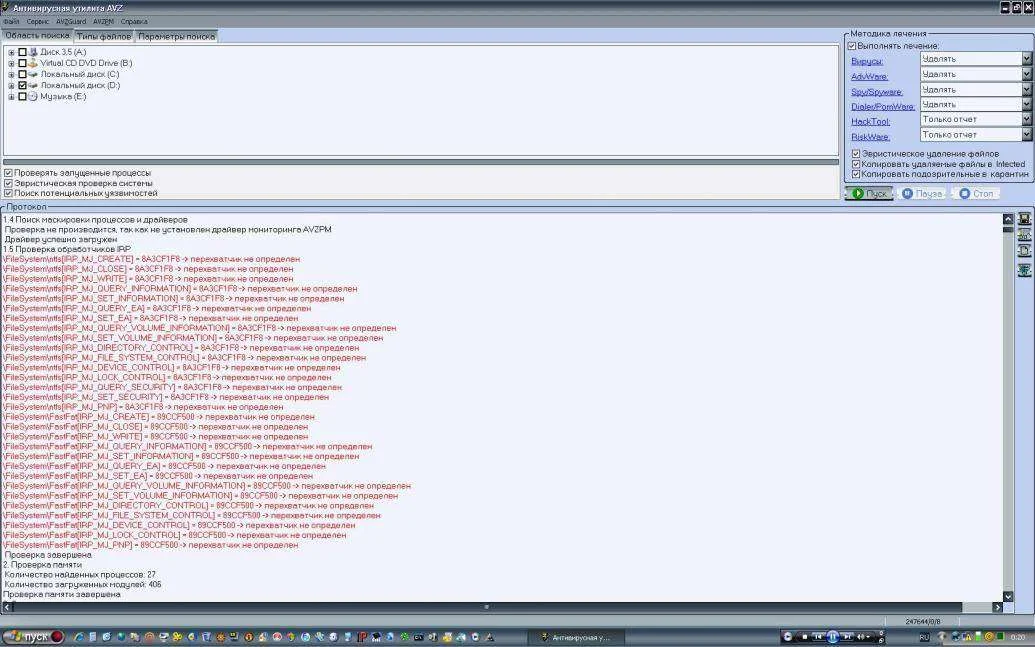Tick the Virtual CD DVD Drive (B:) checkbox
The width and height of the screenshot is (1035, 647).
22,63
